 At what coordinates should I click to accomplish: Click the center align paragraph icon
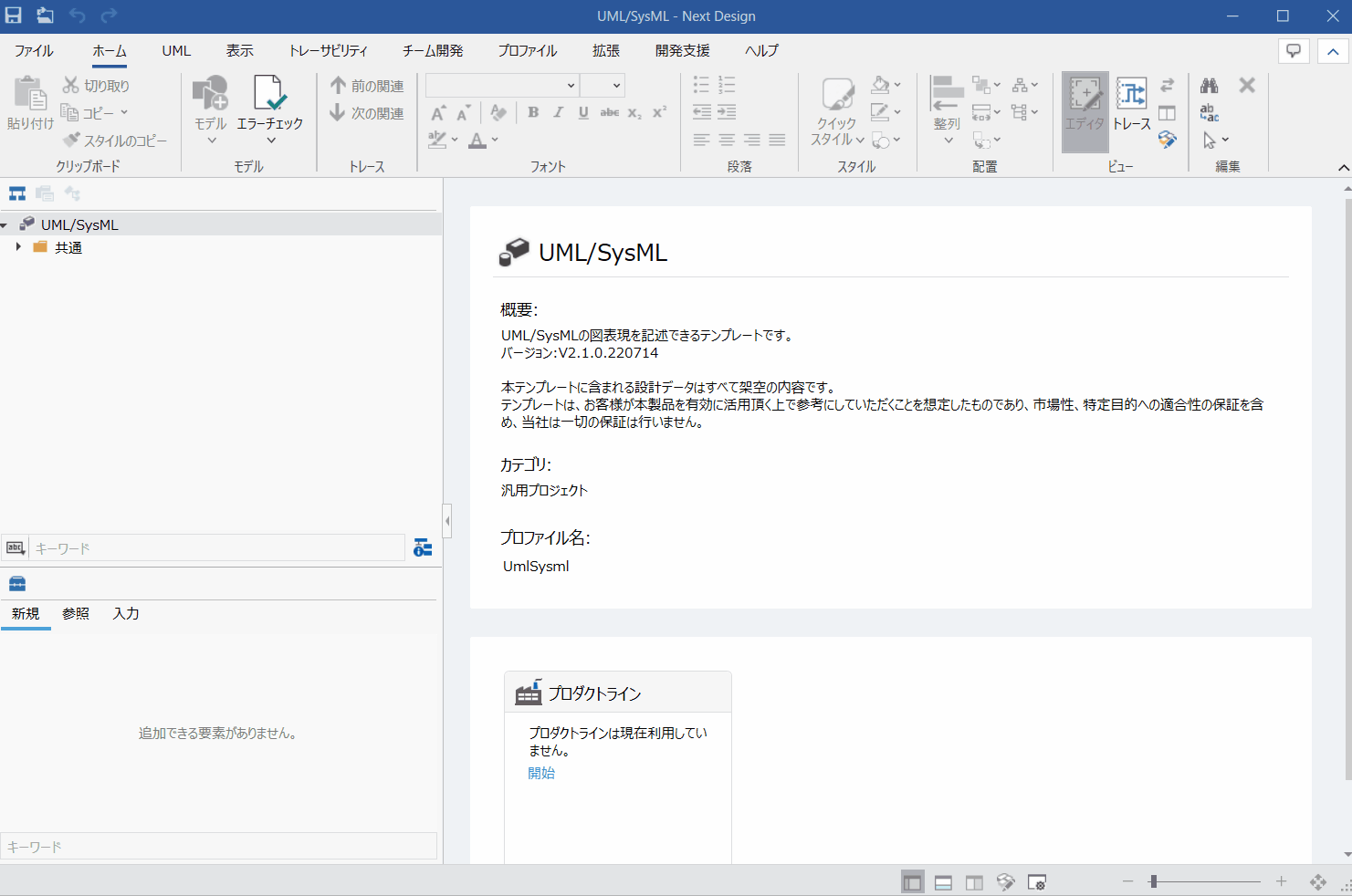point(727,140)
